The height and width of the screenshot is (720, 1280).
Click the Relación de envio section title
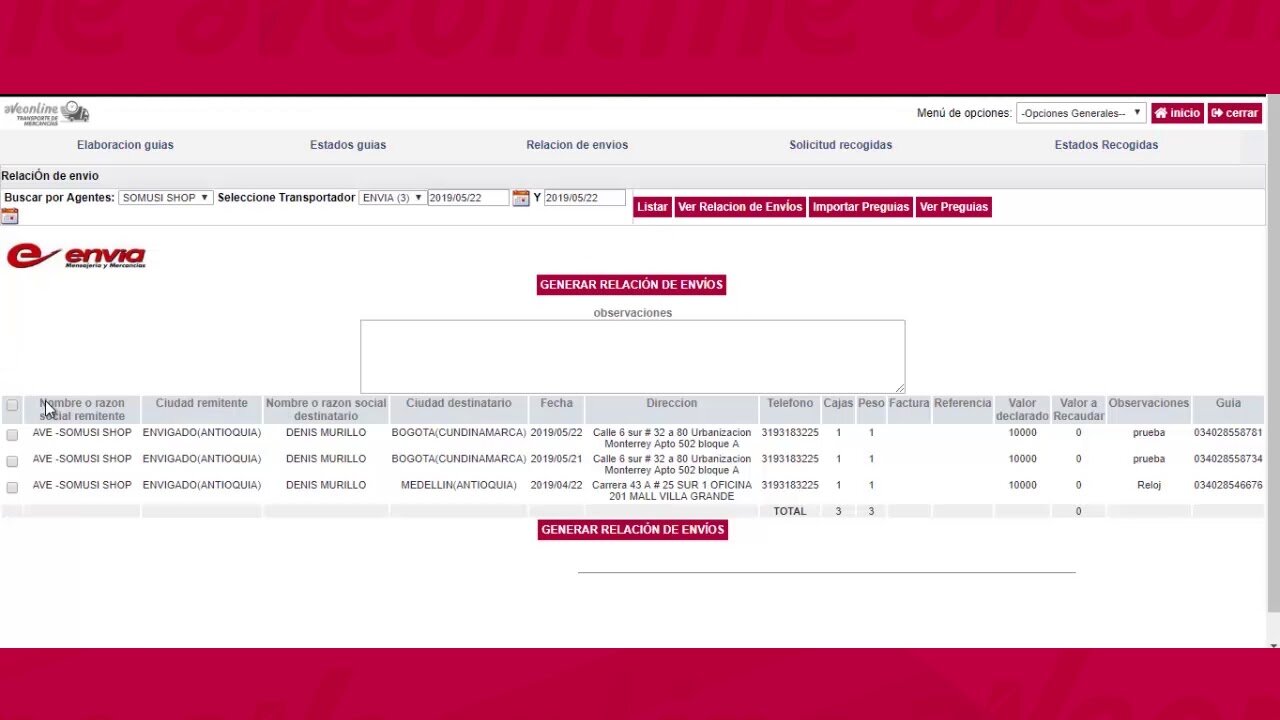tap(50, 176)
